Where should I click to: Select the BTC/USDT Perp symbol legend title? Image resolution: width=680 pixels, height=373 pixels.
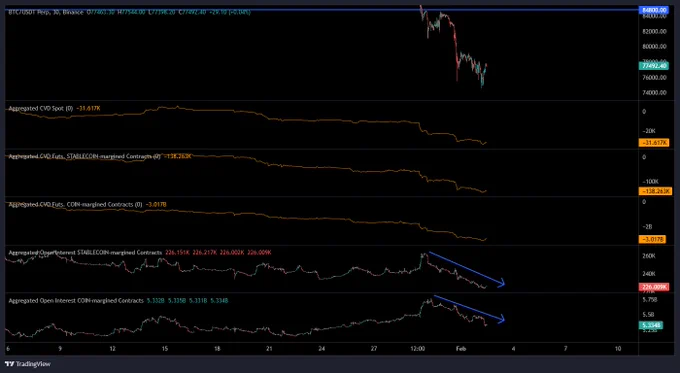46,12
